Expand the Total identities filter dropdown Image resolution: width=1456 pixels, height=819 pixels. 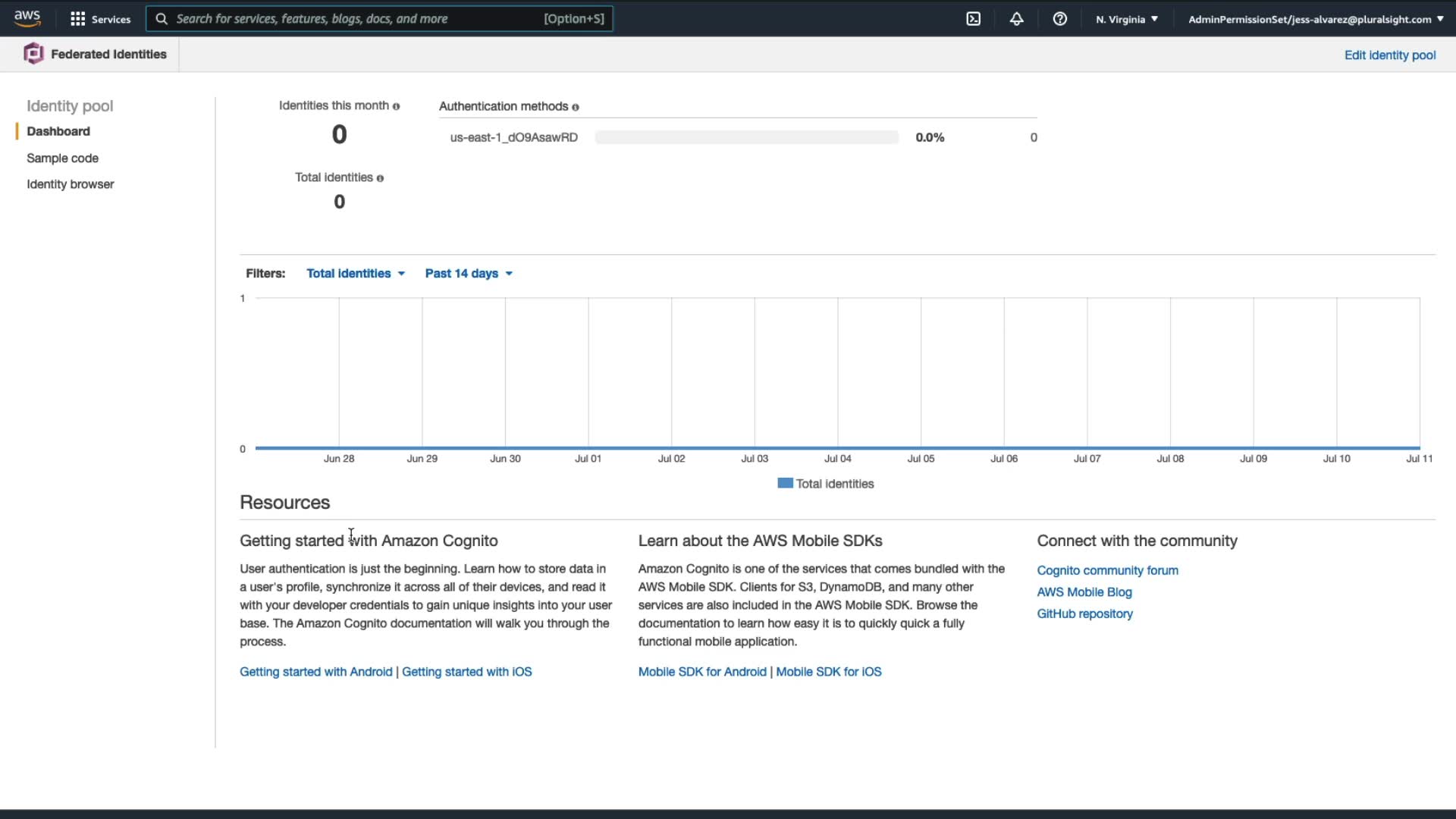click(x=356, y=274)
